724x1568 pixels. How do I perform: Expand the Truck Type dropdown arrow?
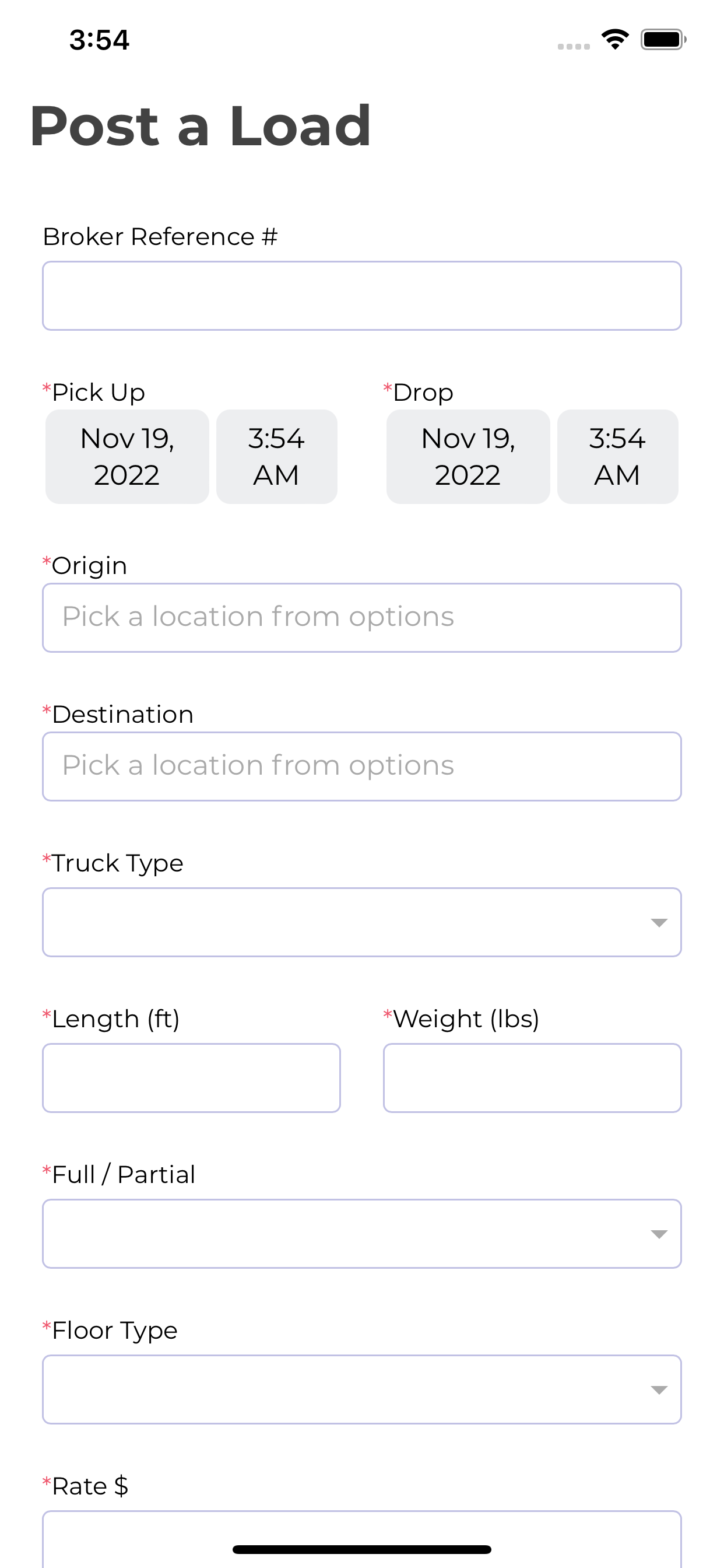pos(659,923)
